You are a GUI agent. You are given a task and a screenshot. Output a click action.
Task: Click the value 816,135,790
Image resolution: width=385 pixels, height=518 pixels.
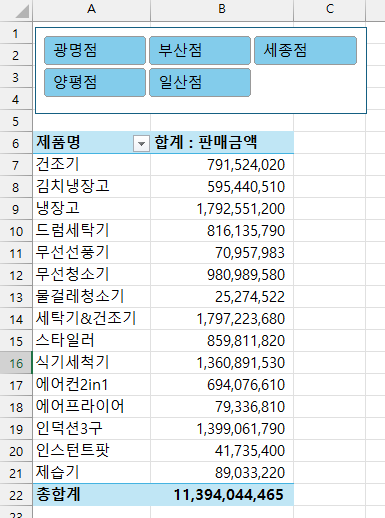[x=246, y=231]
